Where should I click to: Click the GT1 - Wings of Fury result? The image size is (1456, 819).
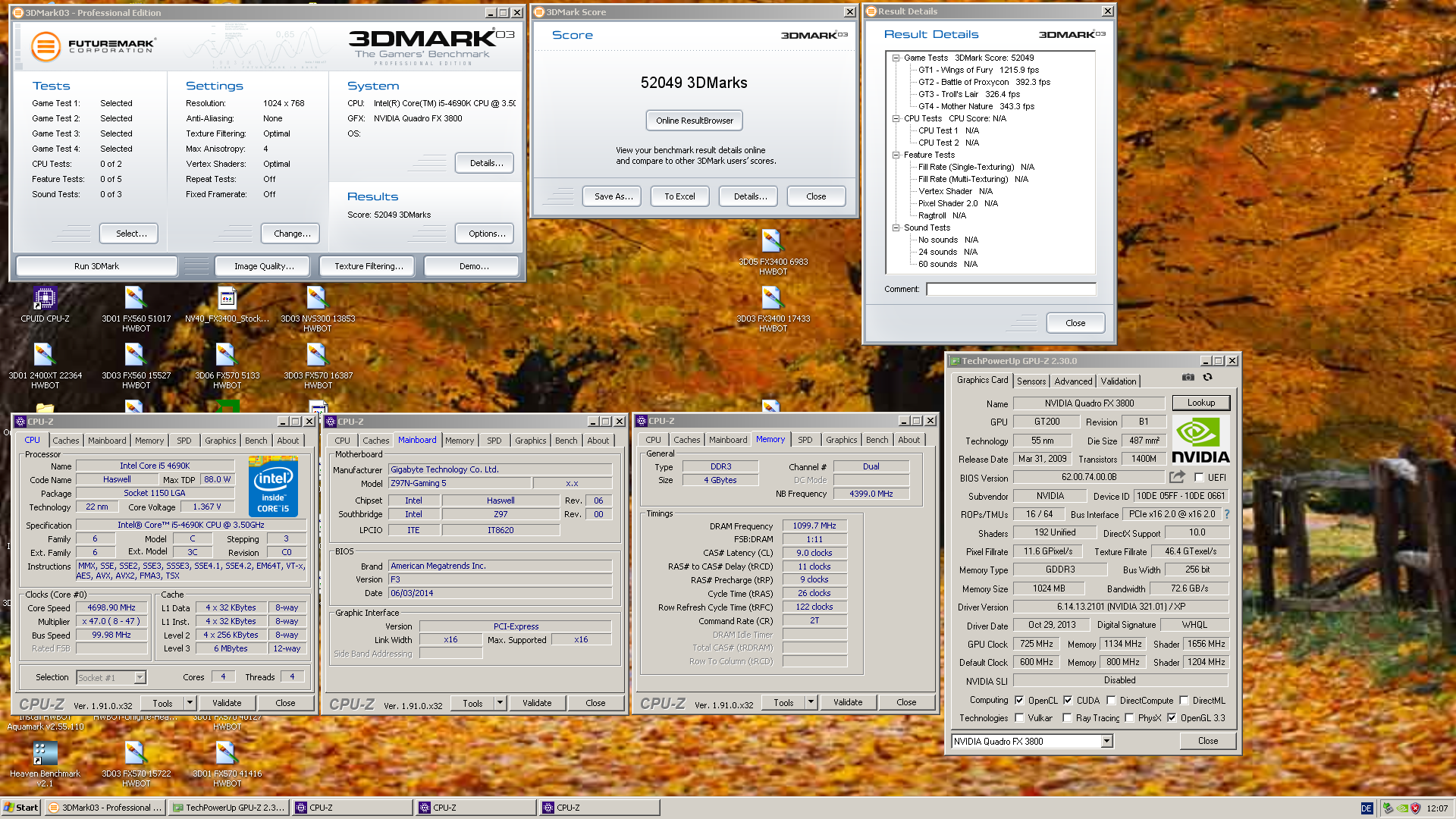978,70
